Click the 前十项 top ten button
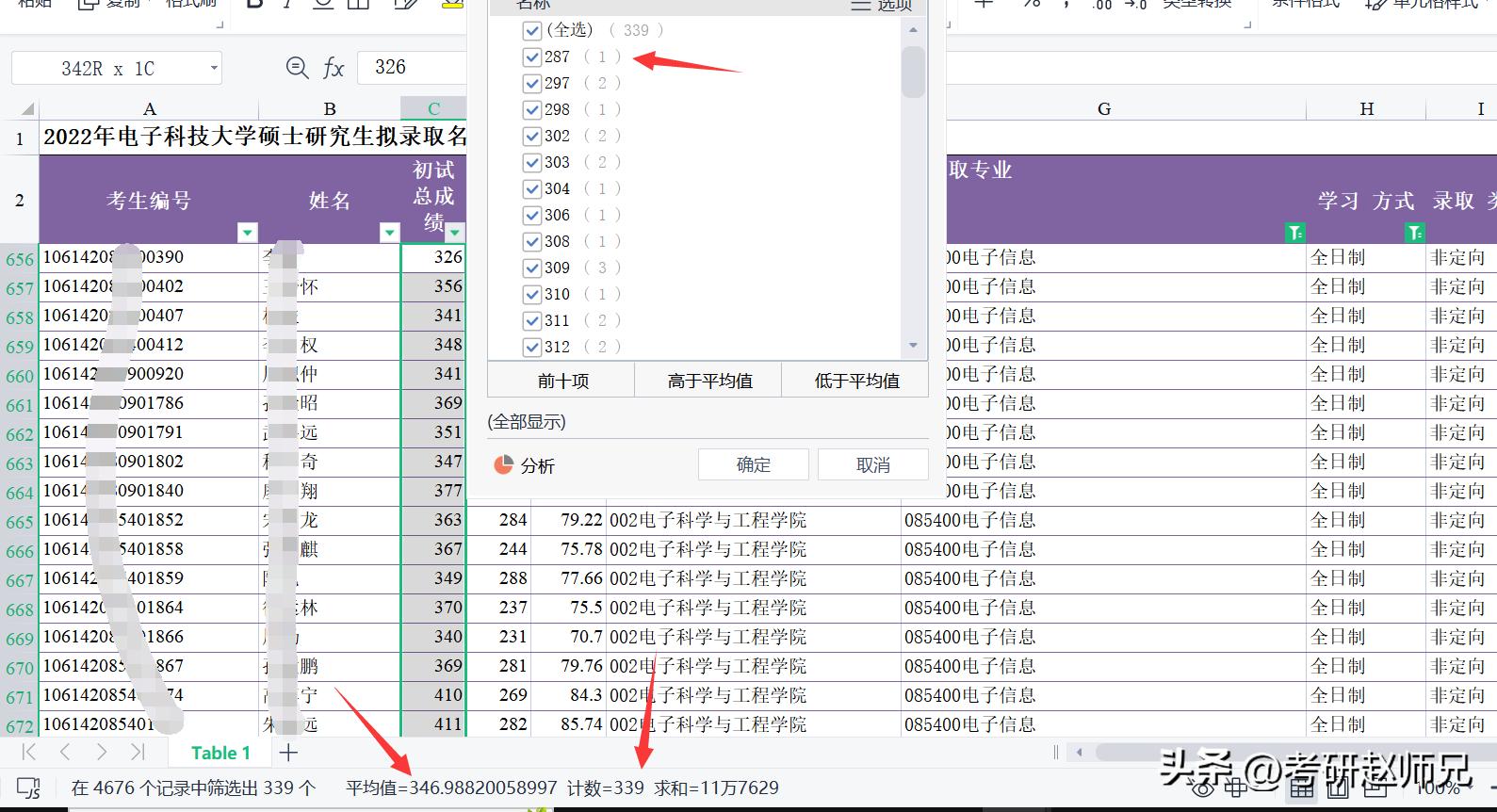Screen dimensions: 1497x812 point(562,381)
